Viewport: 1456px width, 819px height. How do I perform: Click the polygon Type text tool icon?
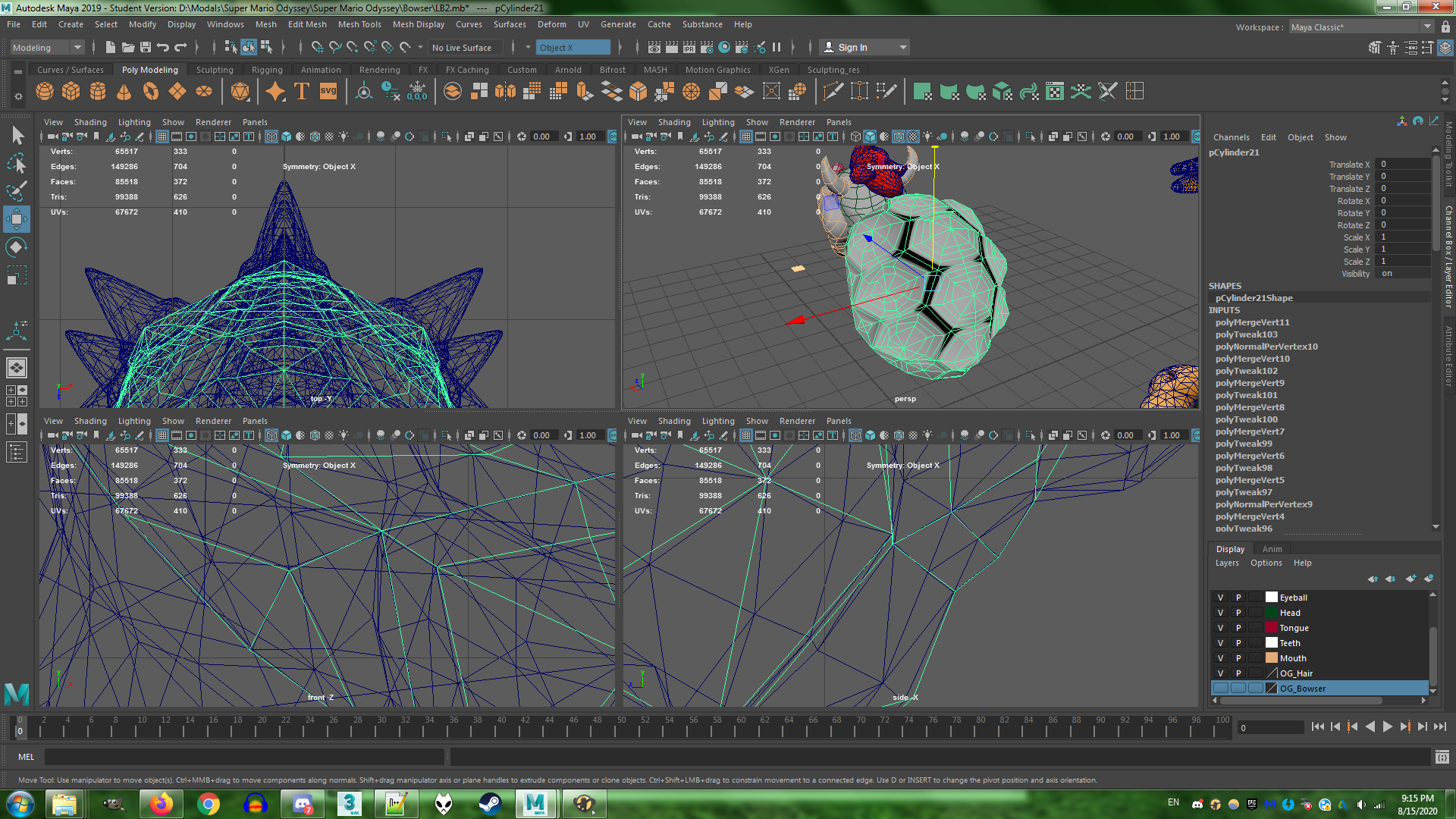click(x=302, y=92)
